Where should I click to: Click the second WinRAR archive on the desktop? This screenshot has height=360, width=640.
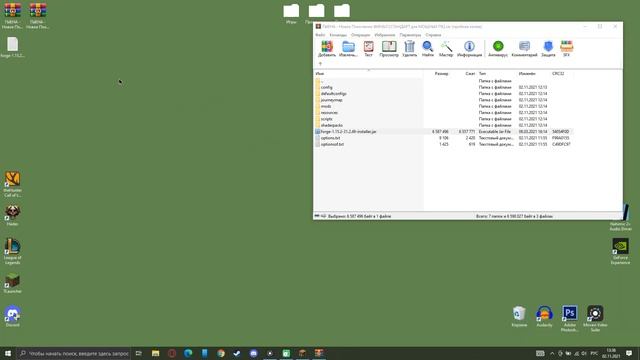pyautogui.click(x=38, y=16)
